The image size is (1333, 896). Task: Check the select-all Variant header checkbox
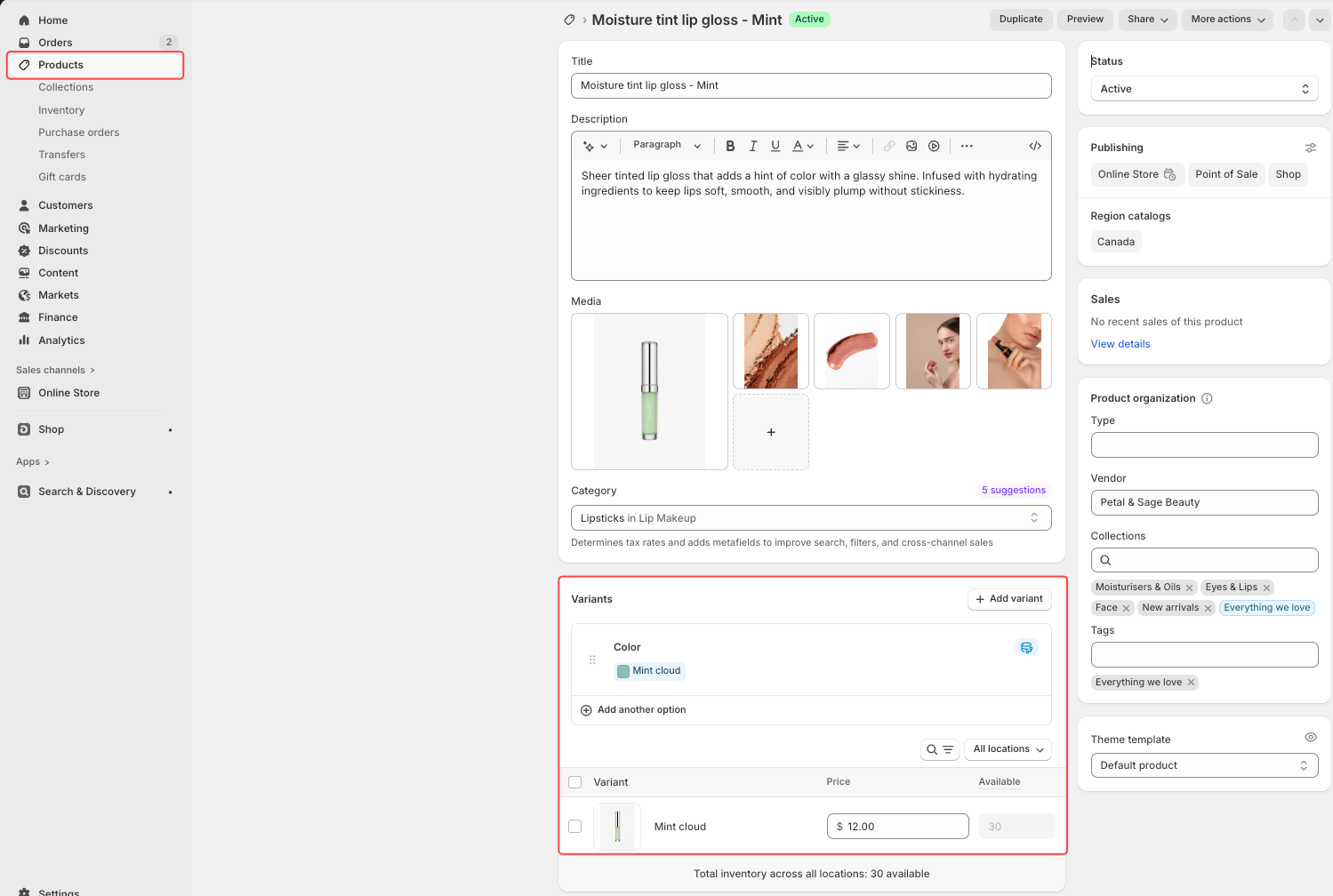click(575, 782)
